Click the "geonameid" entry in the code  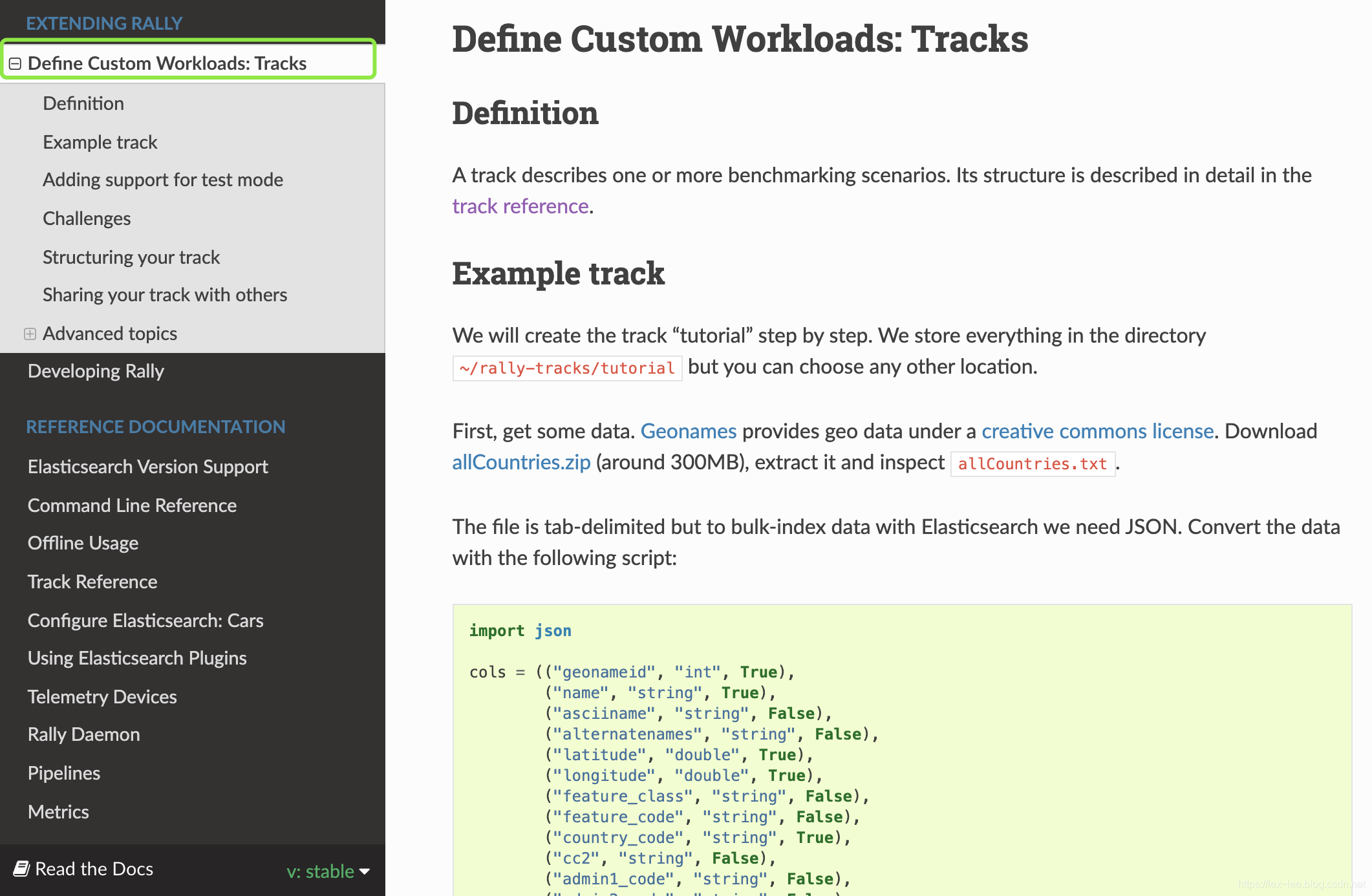coord(605,672)
